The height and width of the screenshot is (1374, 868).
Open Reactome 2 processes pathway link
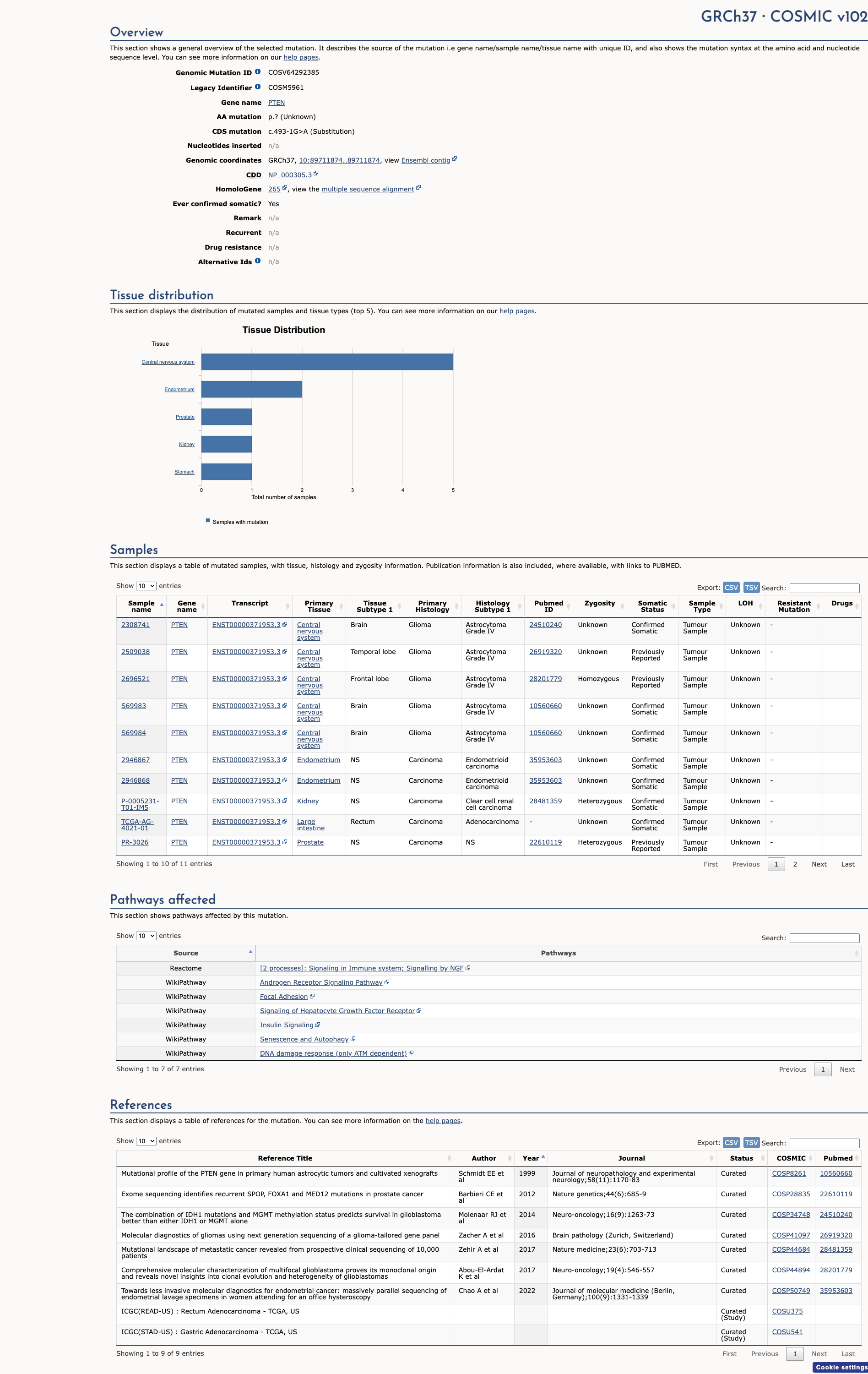[362, 968]
